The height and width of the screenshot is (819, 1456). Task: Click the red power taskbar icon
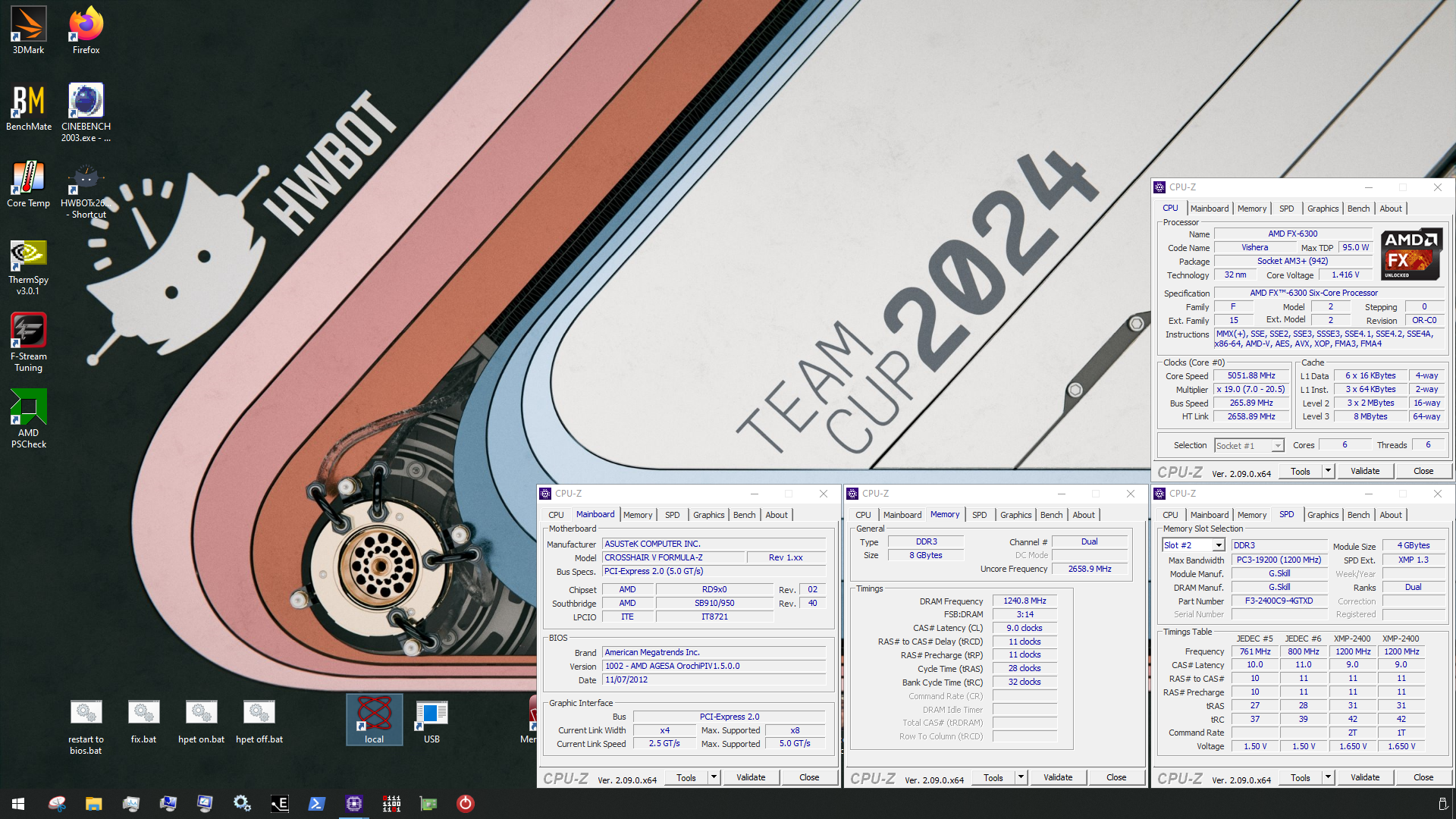coord(465,803)
